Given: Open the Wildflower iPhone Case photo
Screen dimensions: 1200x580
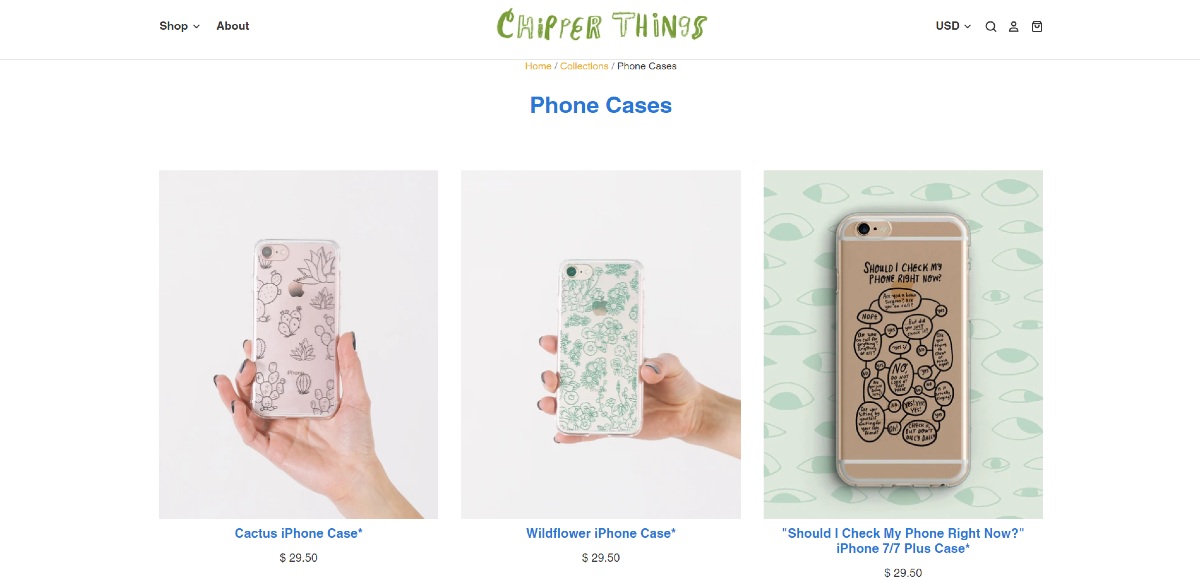Looking at the screenshot, I should [x=601, y=344].
